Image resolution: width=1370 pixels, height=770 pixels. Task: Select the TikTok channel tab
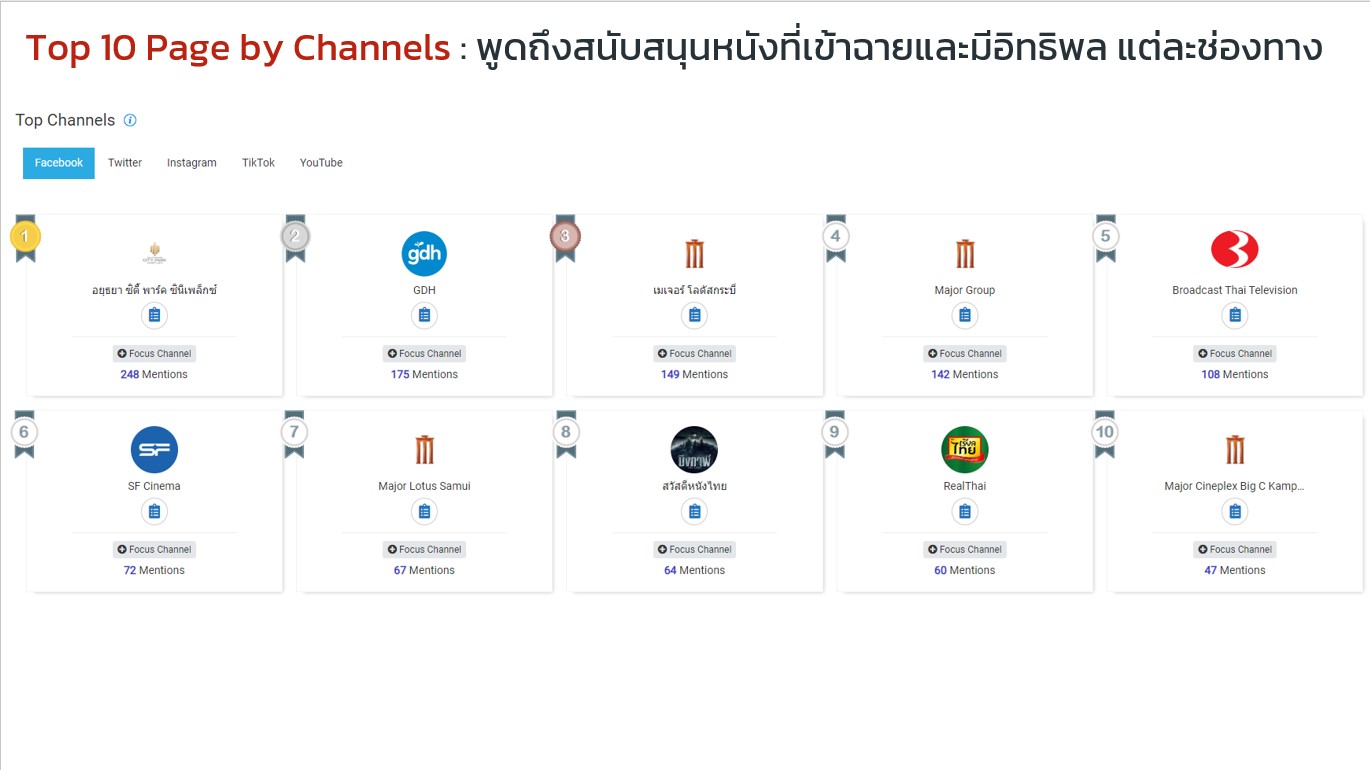[x=258, y=163]
